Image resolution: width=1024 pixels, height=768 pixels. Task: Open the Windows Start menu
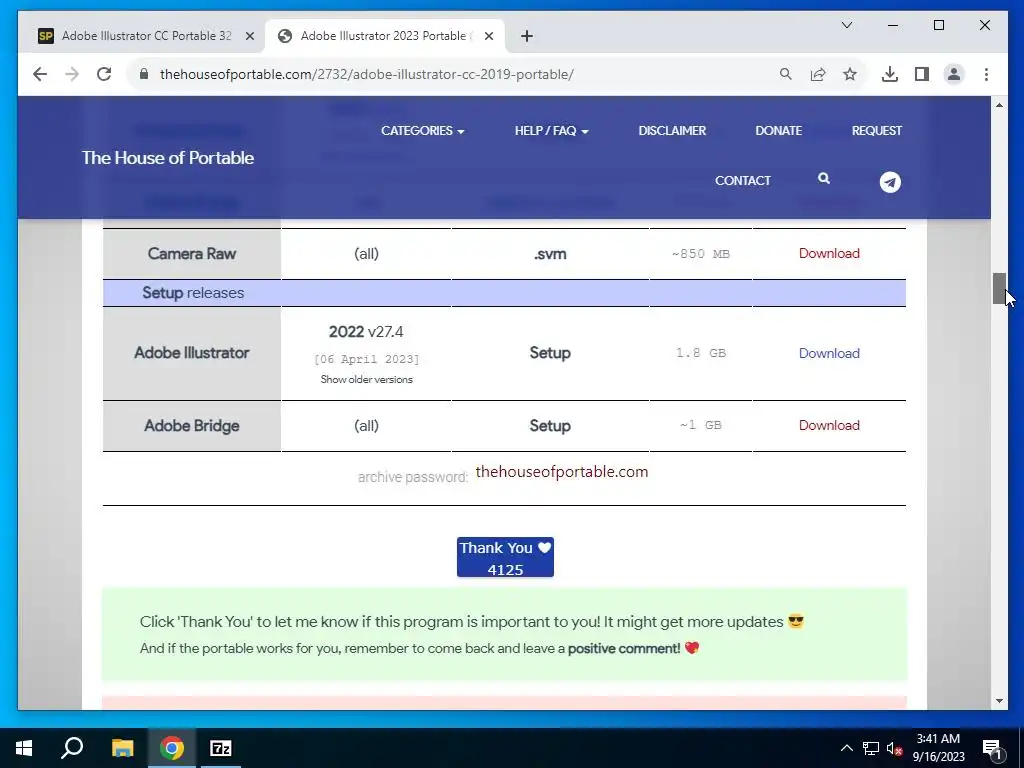pyautogui.click(x=24, y=748)
